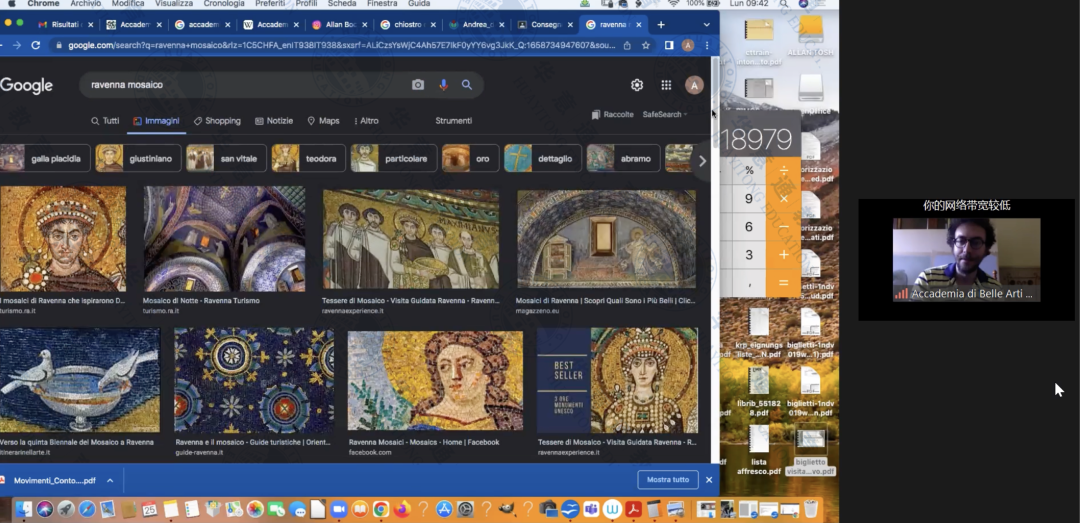Open the Notizie results tab

[x=274, y=121]
